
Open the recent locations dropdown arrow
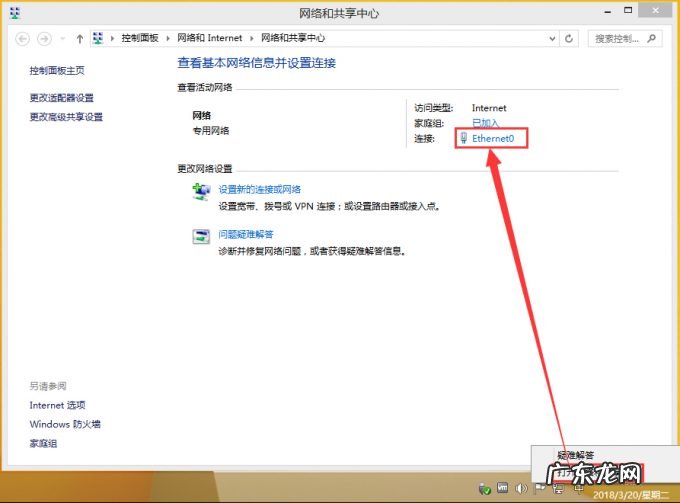[x=62, y=39]
